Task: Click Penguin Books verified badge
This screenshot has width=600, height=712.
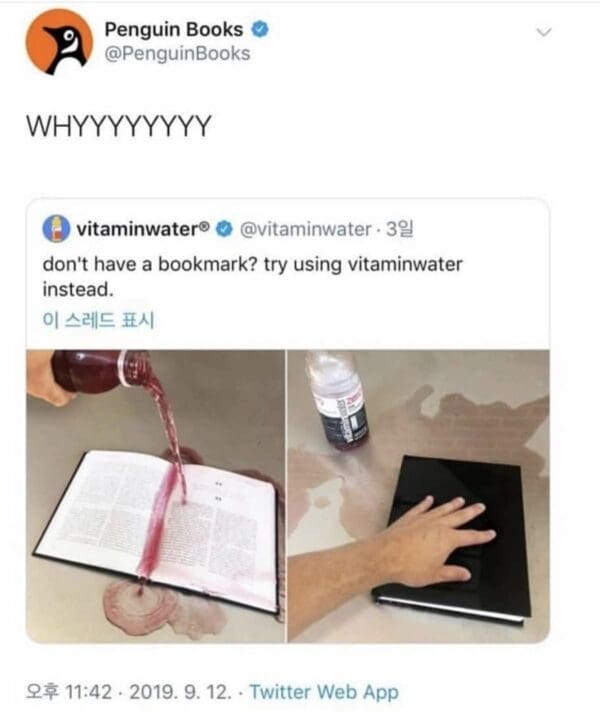Action: 260,30
